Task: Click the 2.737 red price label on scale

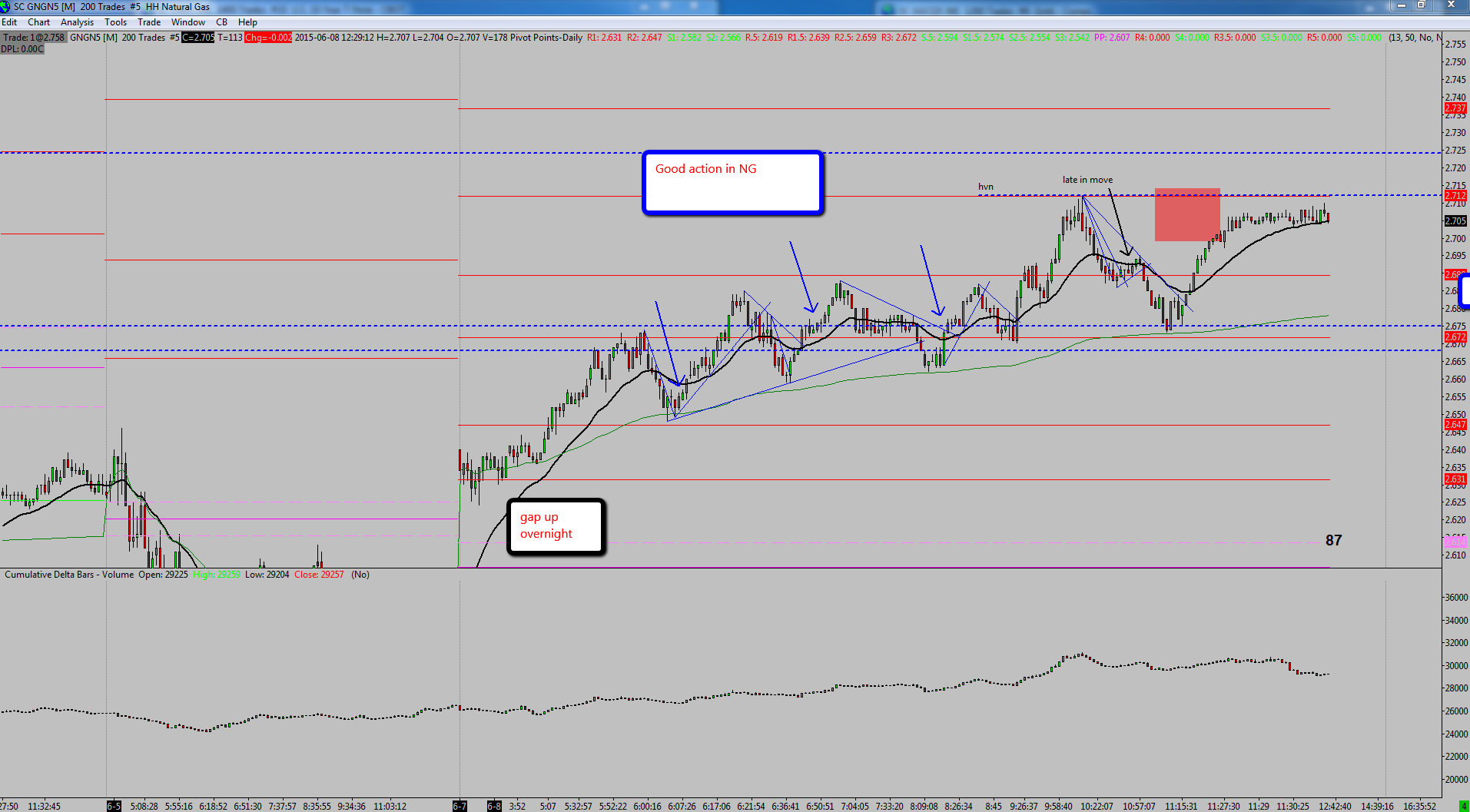Action: (x=1455, y=108)
